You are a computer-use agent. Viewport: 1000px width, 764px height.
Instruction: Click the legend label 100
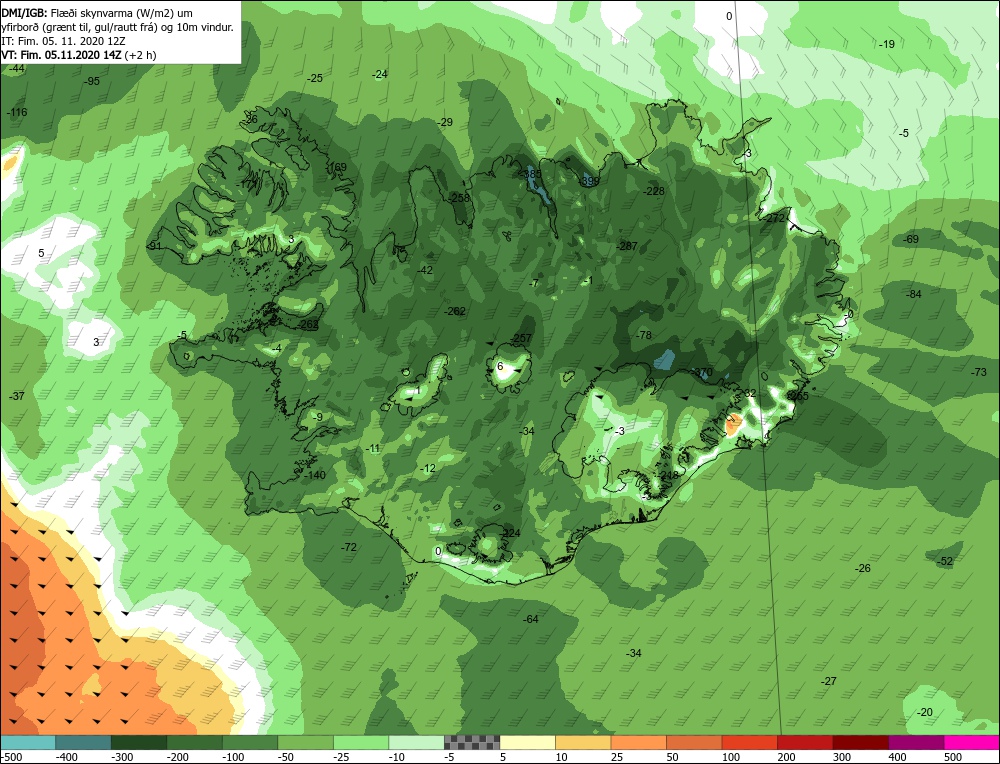732,757
